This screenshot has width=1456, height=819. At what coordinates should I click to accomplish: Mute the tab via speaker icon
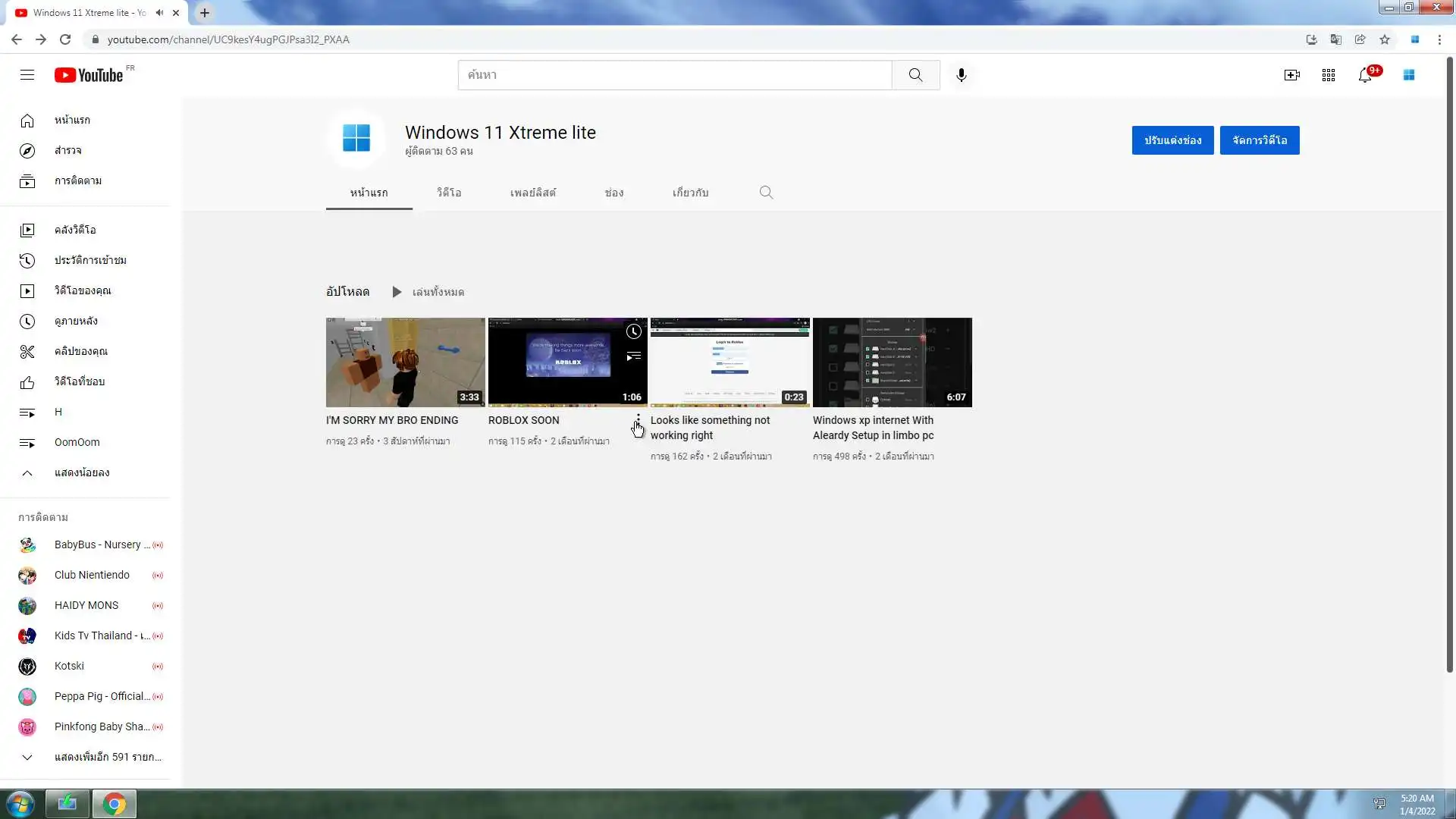click(159, 13)
